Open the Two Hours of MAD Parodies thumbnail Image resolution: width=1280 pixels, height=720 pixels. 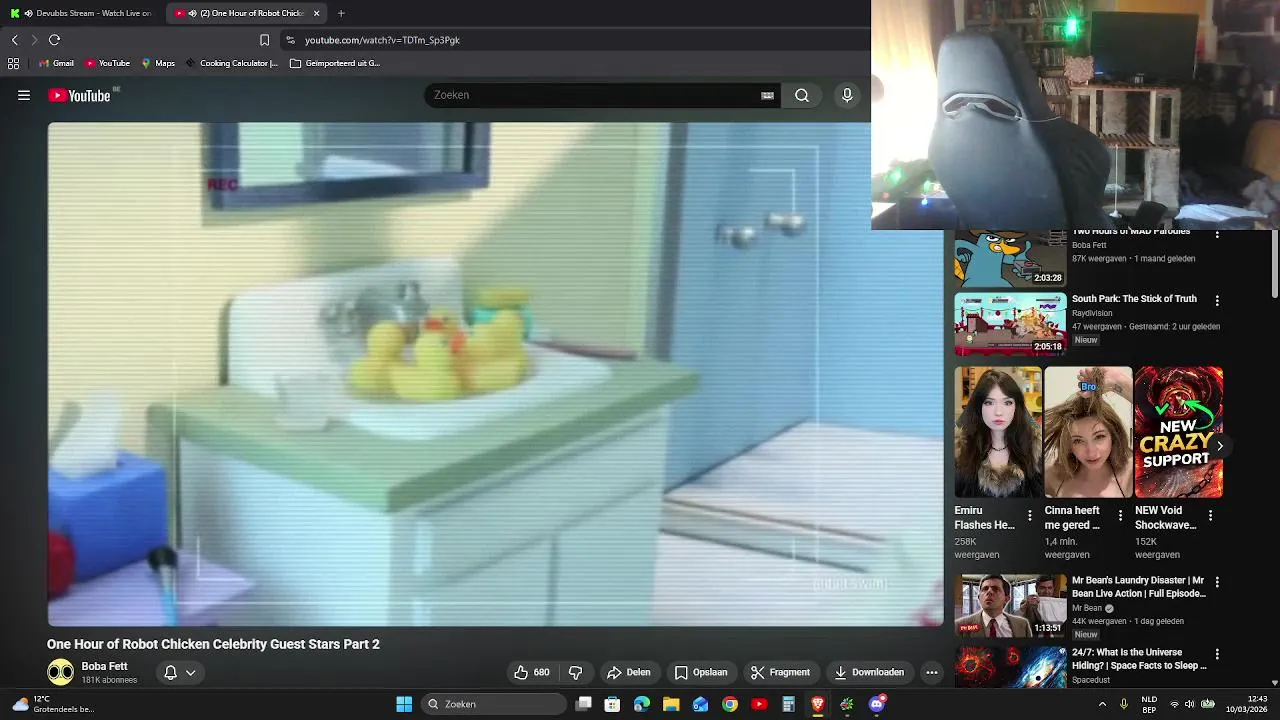(1010, 258)
